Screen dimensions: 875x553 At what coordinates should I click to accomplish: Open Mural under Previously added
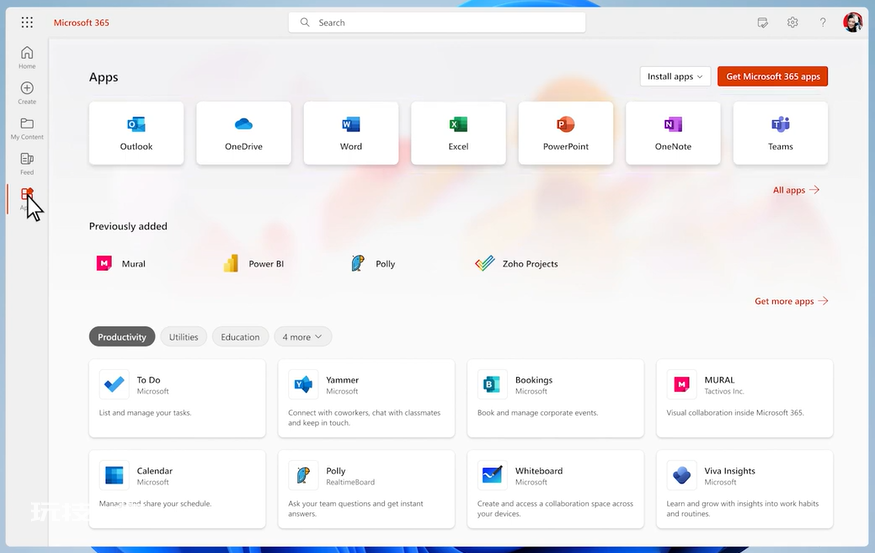121,263
